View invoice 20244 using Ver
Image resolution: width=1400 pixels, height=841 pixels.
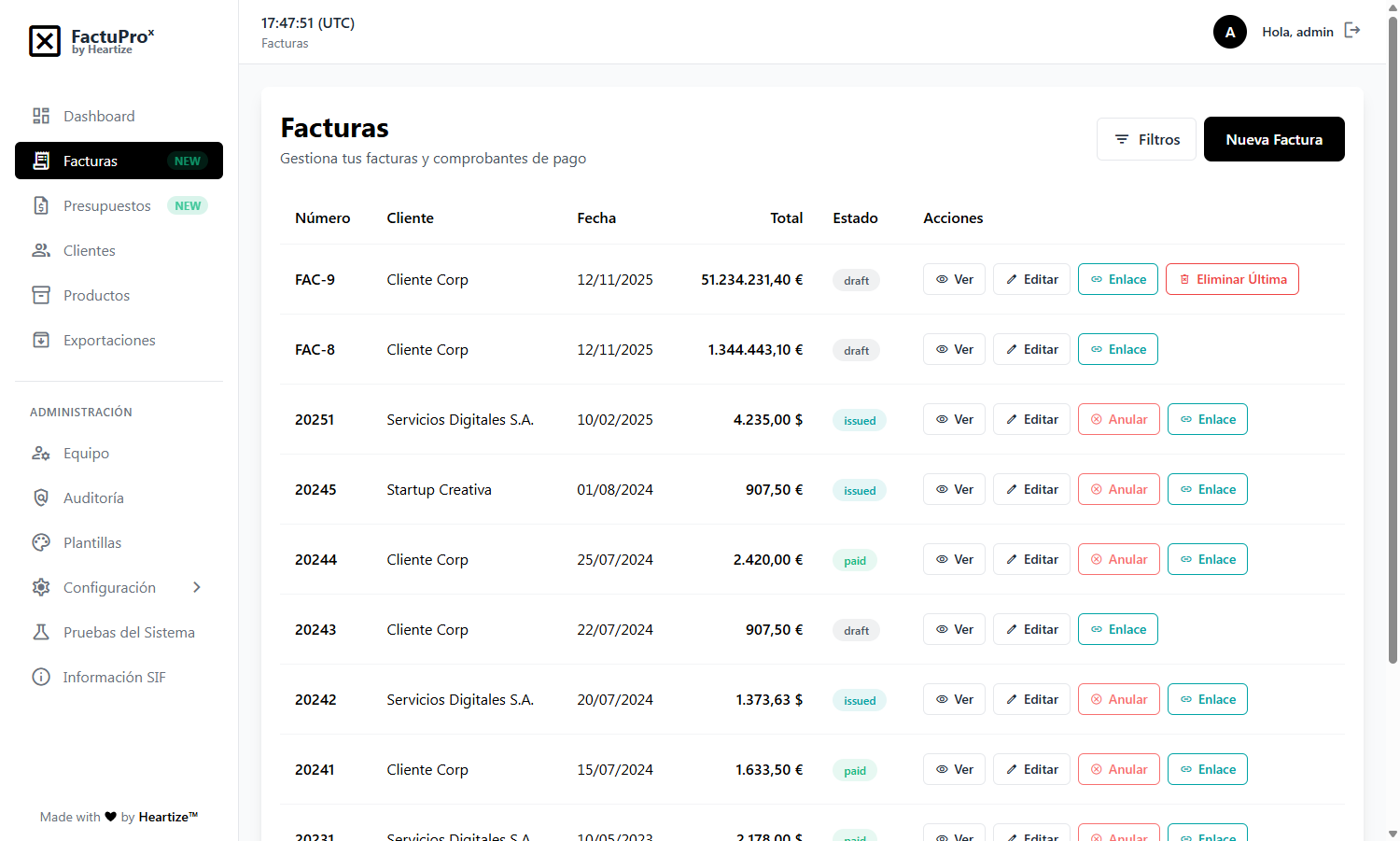tap(954, 559)
